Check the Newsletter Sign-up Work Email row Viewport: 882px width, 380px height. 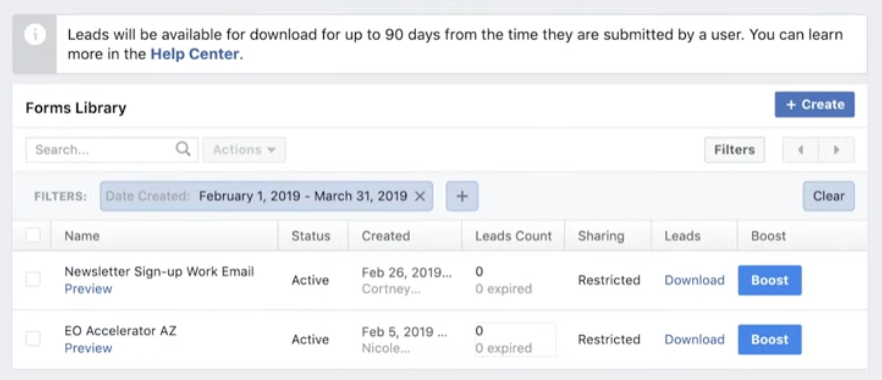[x=33, y=280]
